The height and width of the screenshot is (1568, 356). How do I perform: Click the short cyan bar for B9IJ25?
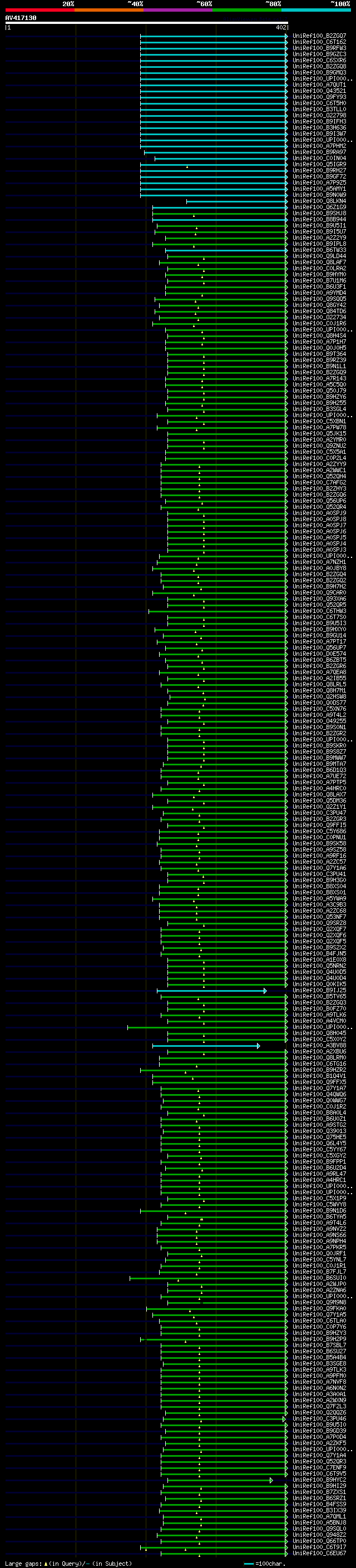click(x=212, y=991)
